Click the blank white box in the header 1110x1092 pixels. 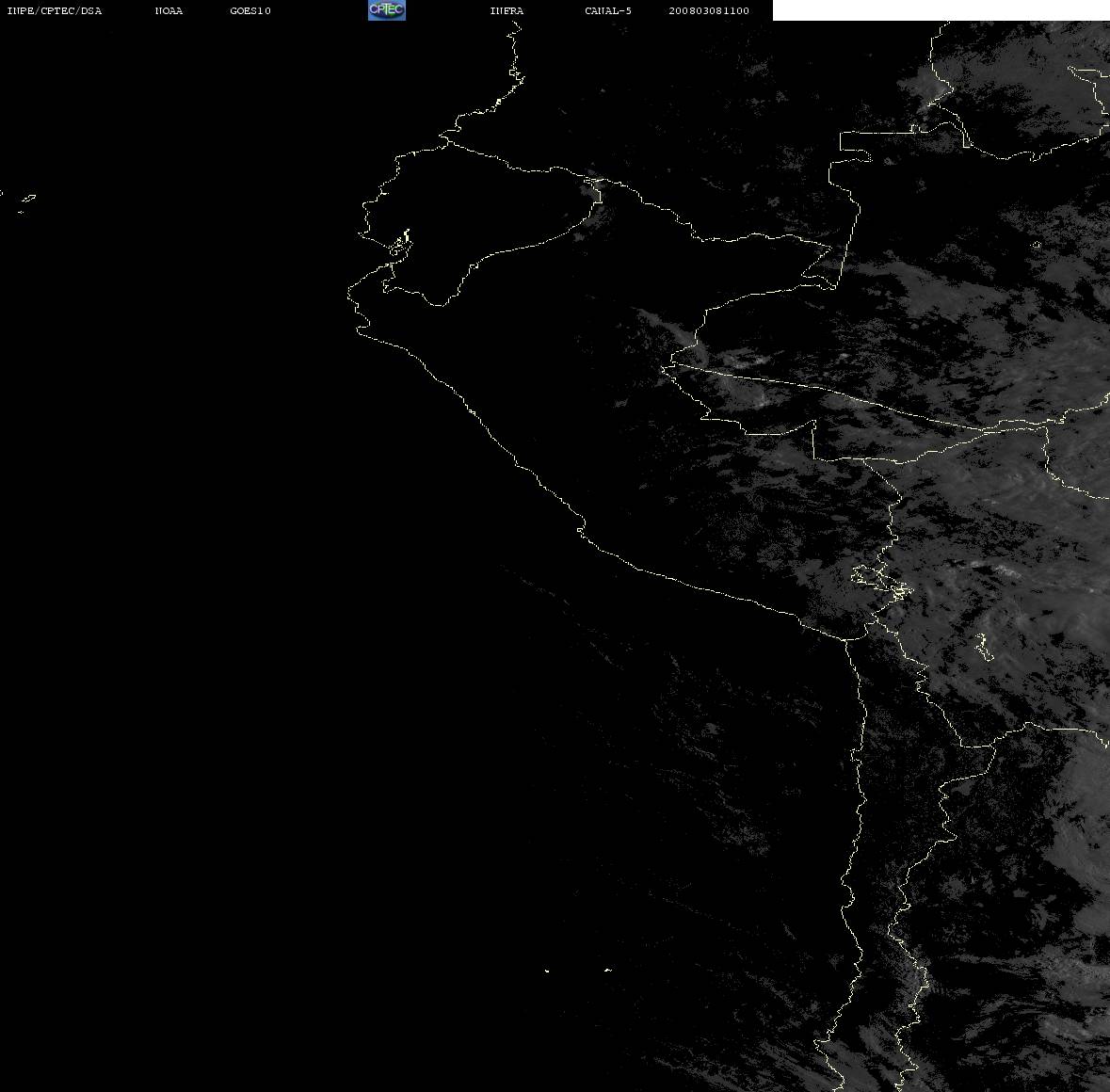[941, 10]
